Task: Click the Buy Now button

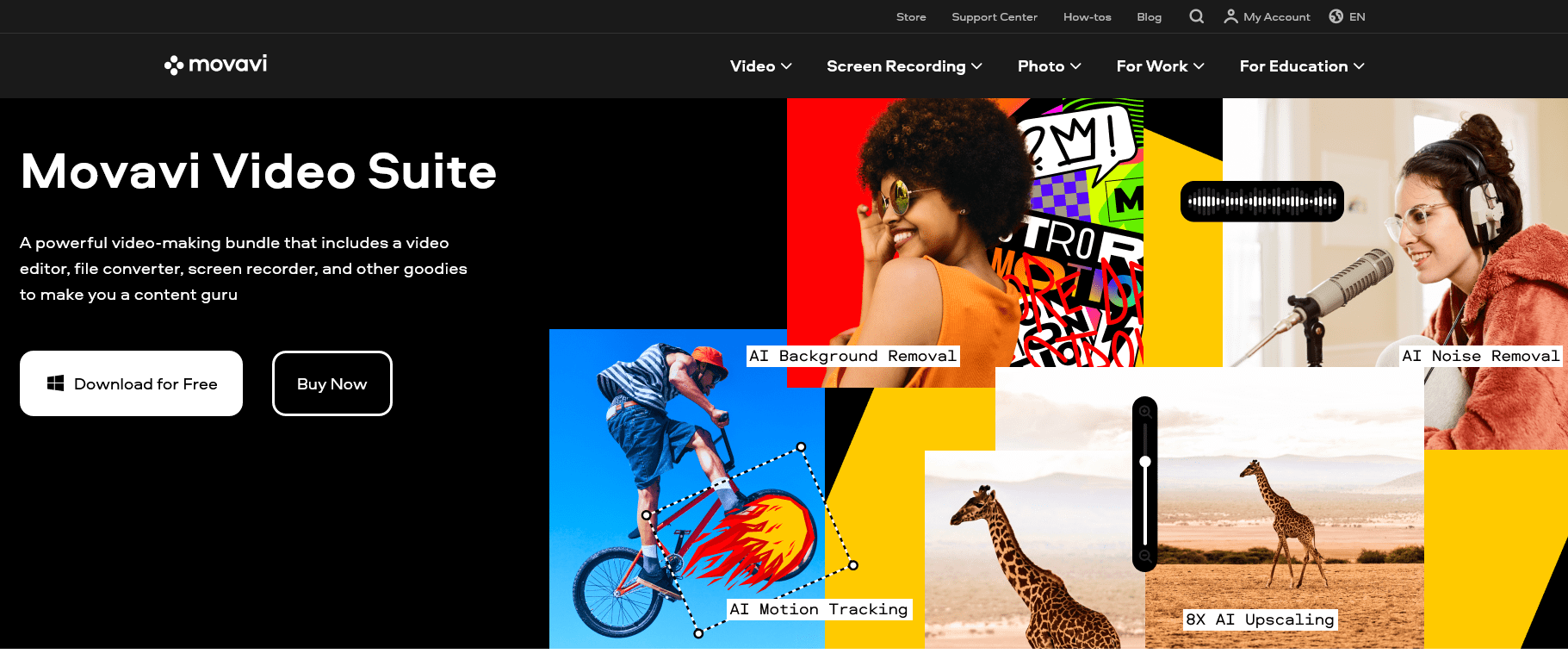Action: [332, 383]
